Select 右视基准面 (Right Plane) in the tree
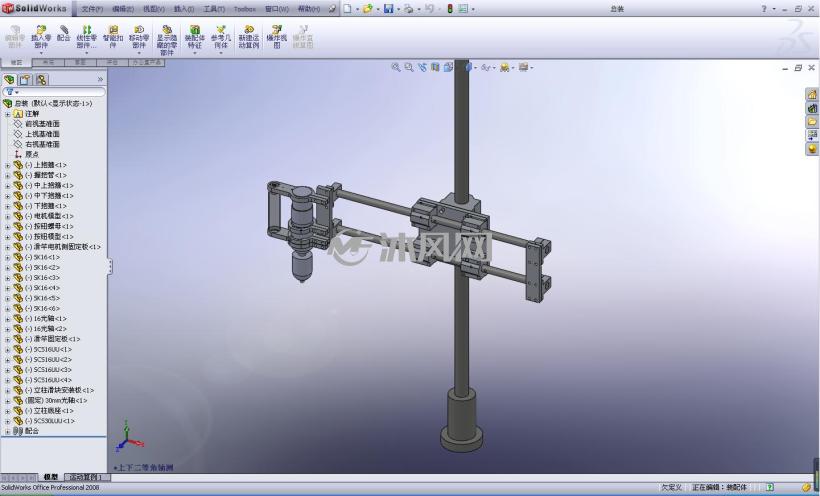Screen dimensions: 820x496 tap(42, 144)
